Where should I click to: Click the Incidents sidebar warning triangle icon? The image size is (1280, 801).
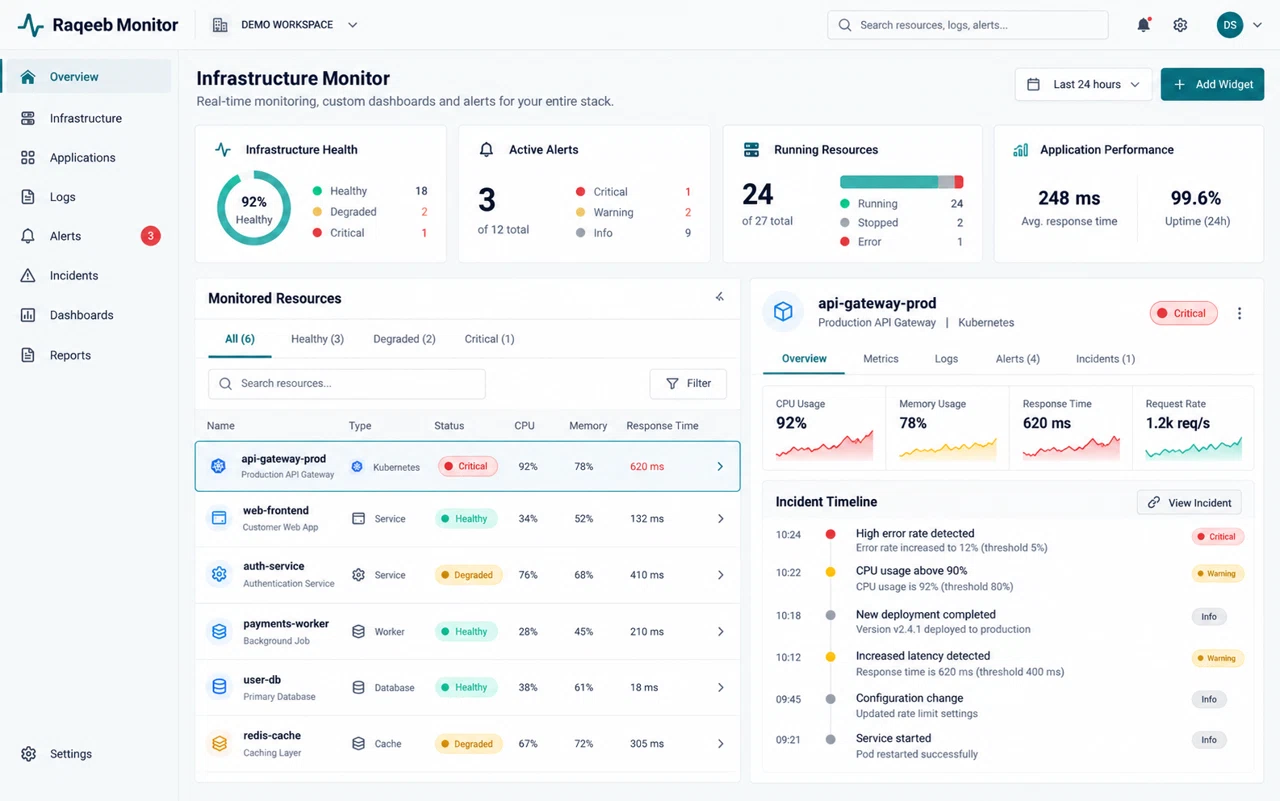(28, 276)
